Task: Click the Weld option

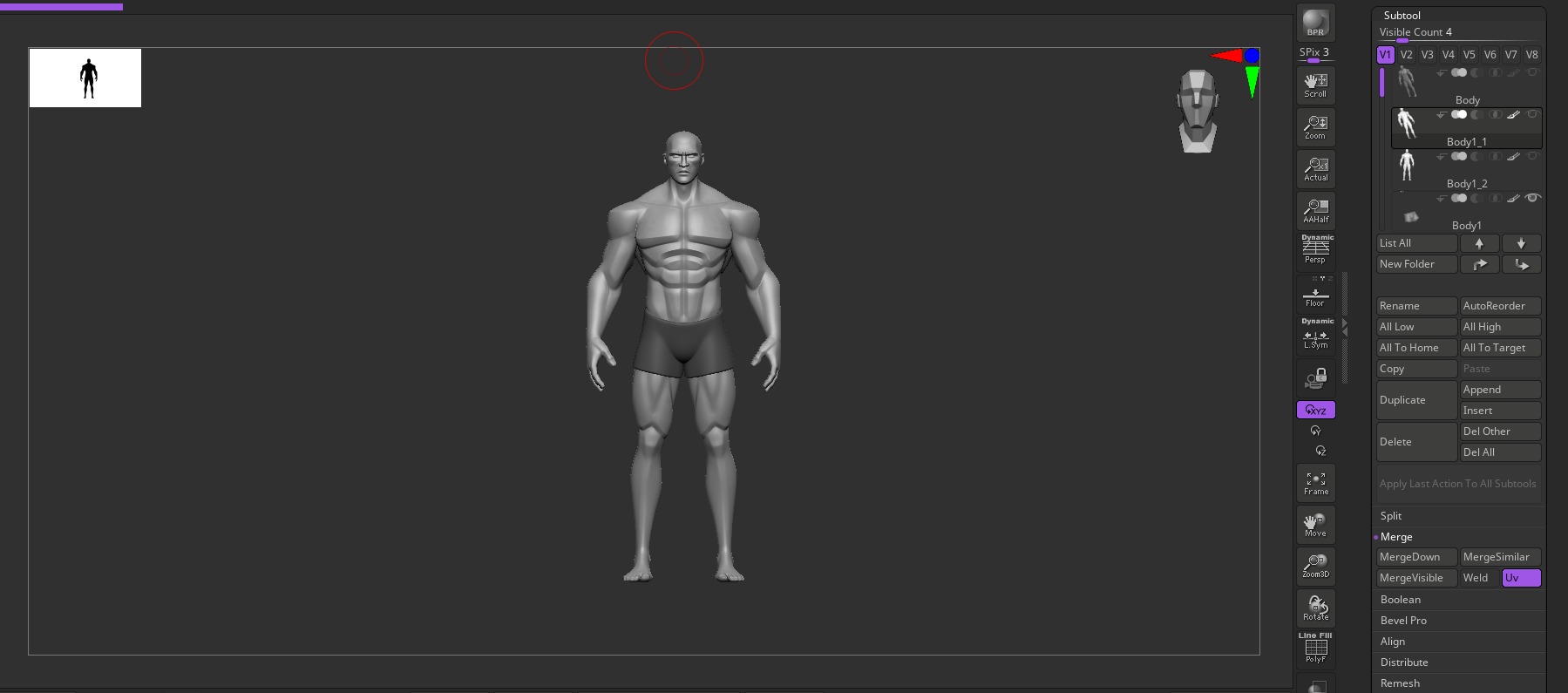Action: tap(1479, 578)
